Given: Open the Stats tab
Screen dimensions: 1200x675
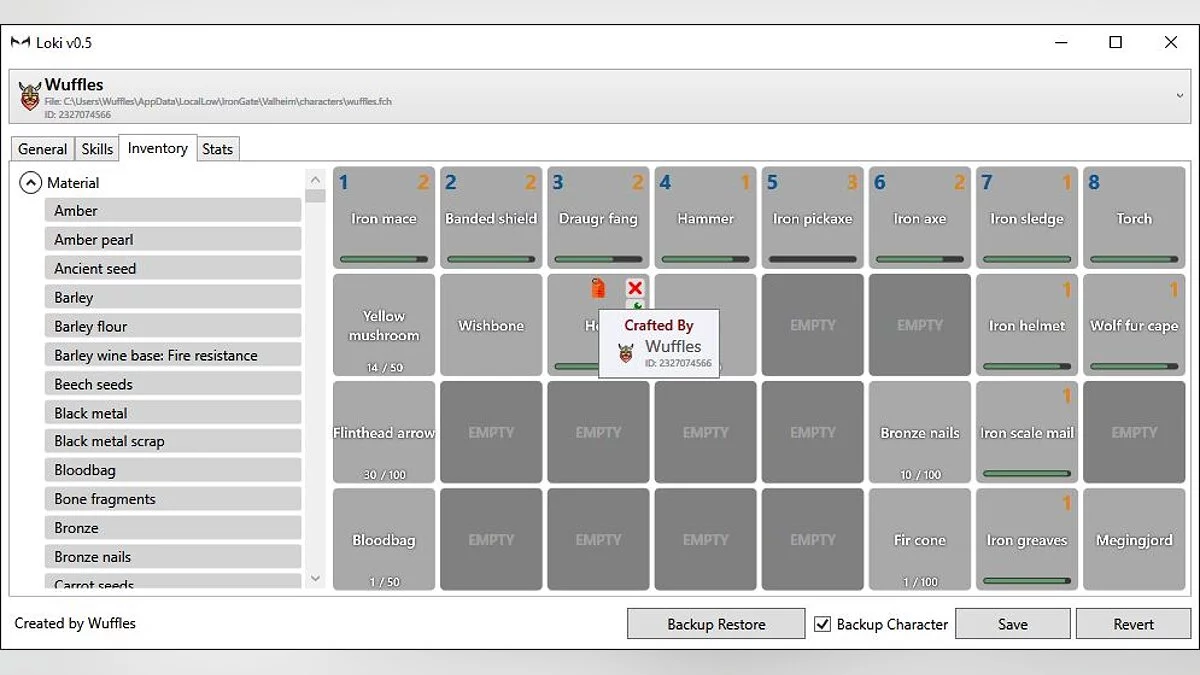Looking at the screenshot, I should tap(217, 149).
